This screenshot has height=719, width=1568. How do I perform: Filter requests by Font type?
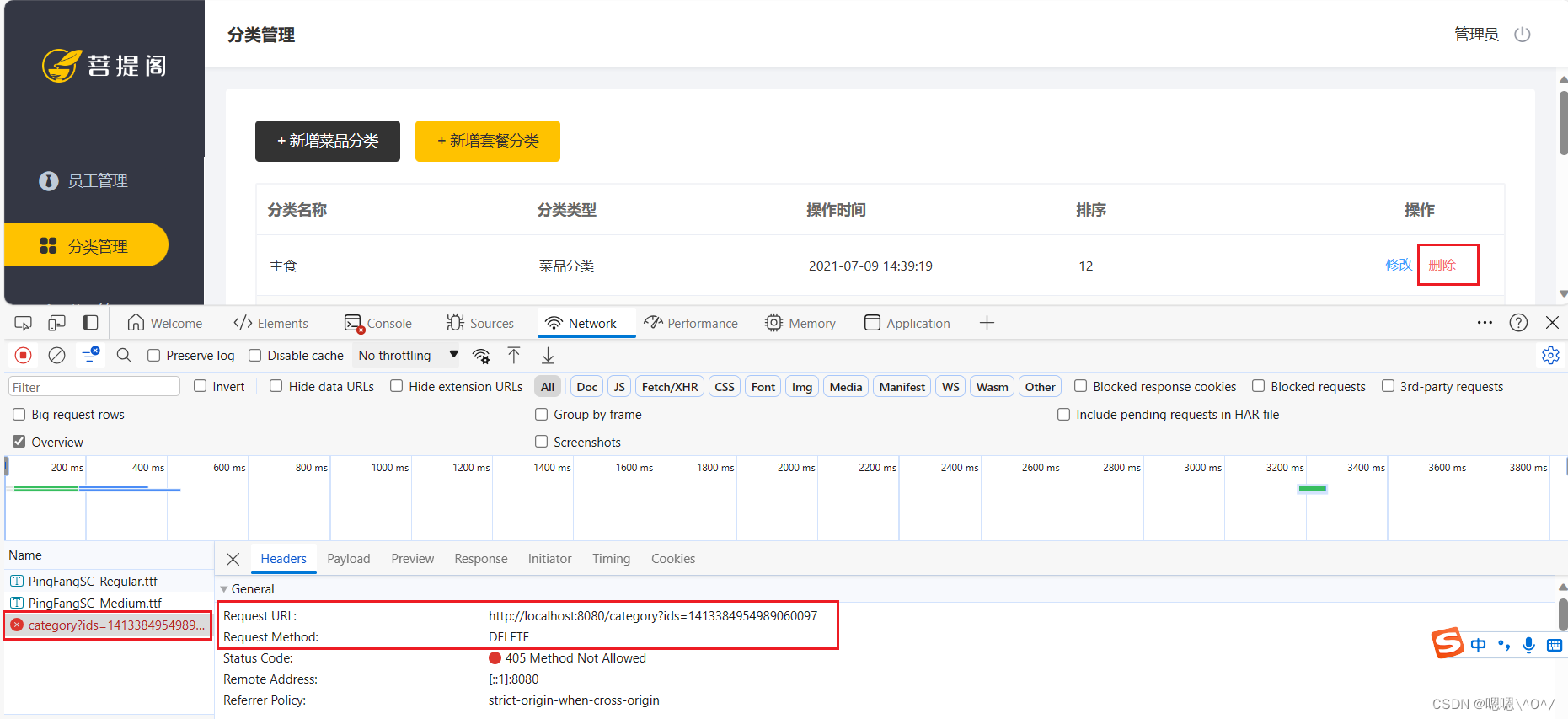point(763,387)
